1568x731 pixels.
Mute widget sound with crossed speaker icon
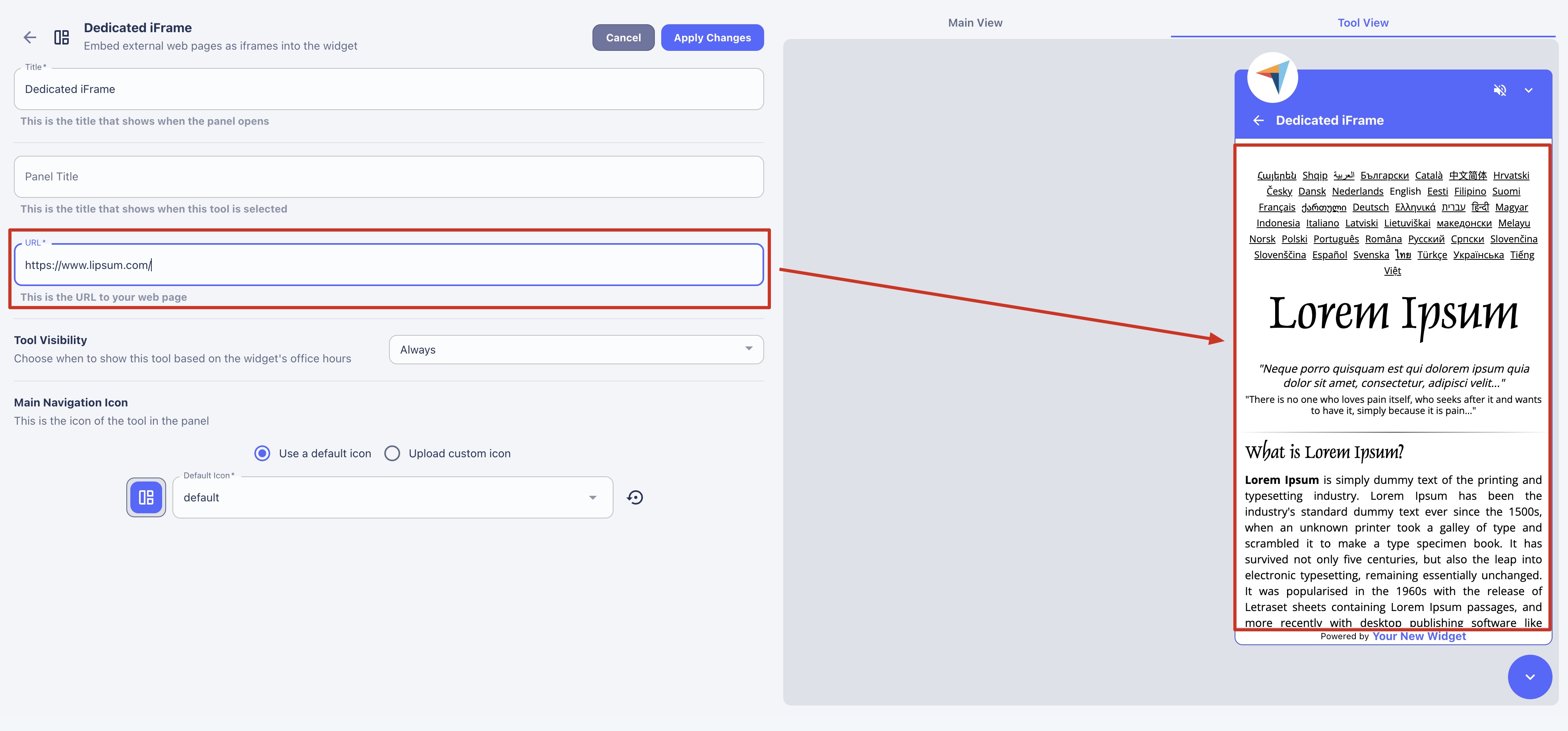pyautogui.click(x=1499, y=91)
